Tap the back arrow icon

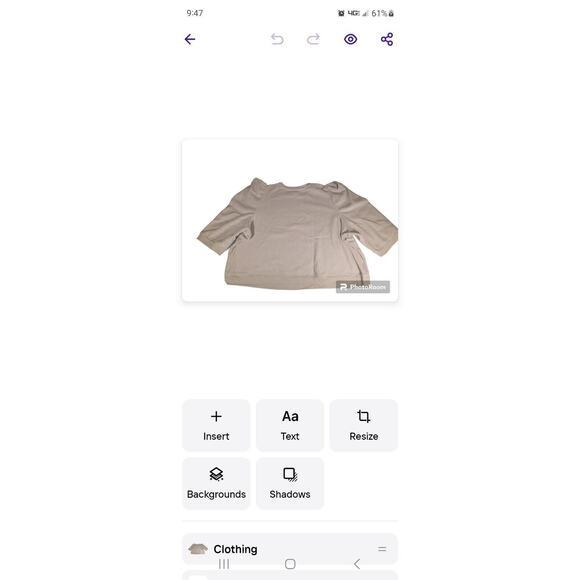click(x=190, y=39)
